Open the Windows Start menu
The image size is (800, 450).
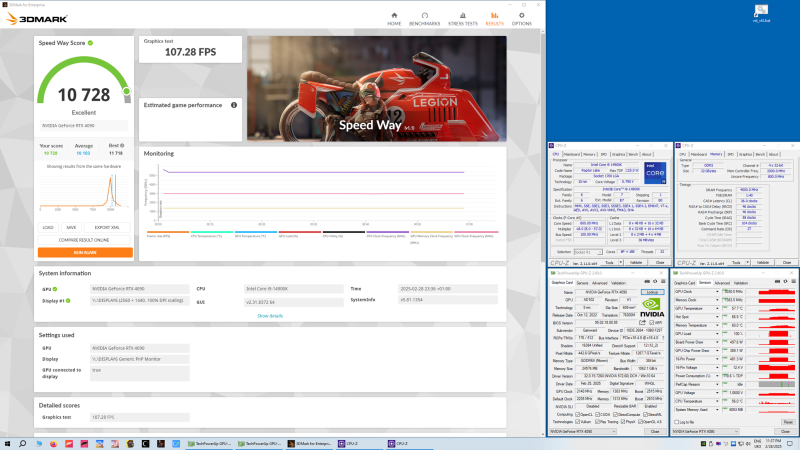click(7, 444)
